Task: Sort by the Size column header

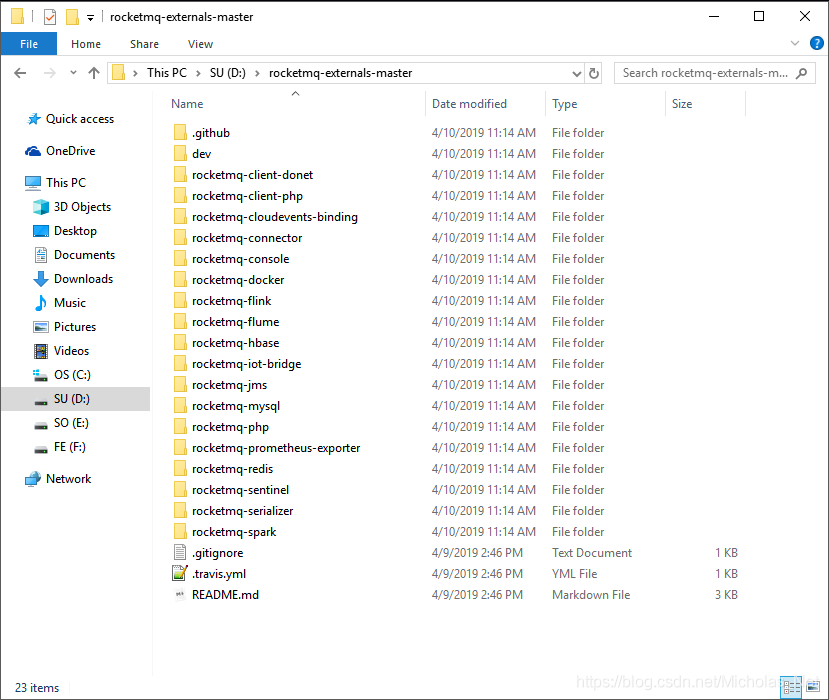Action: click(x=682, y=104)
